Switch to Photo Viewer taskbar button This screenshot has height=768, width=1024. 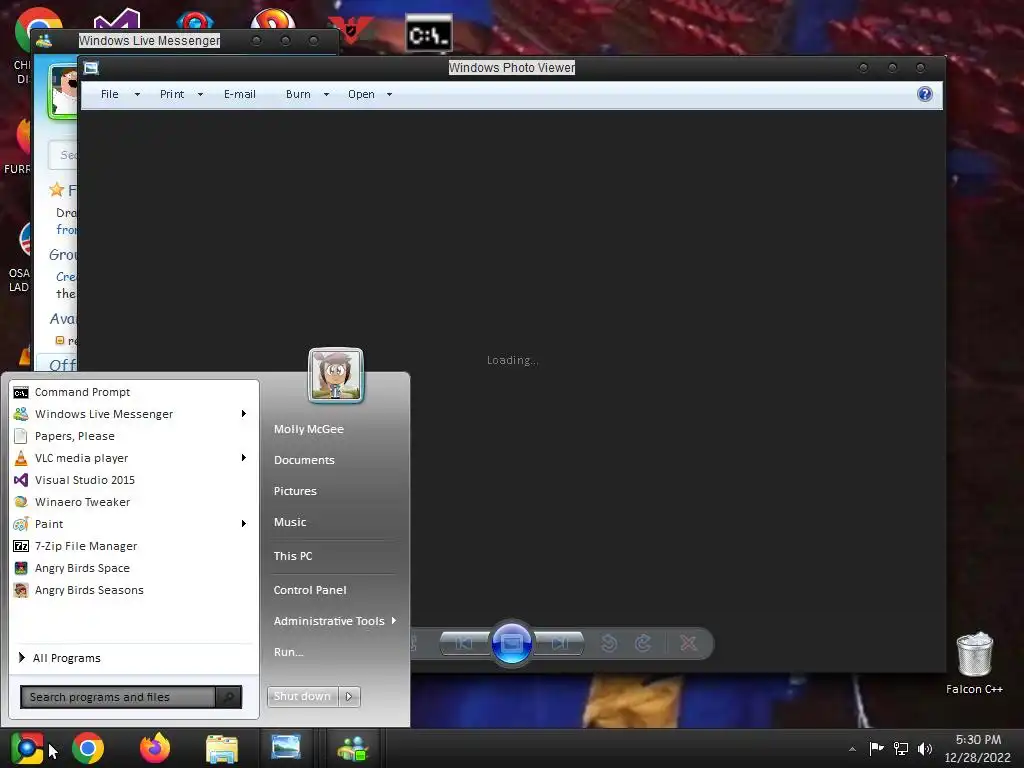286,748
